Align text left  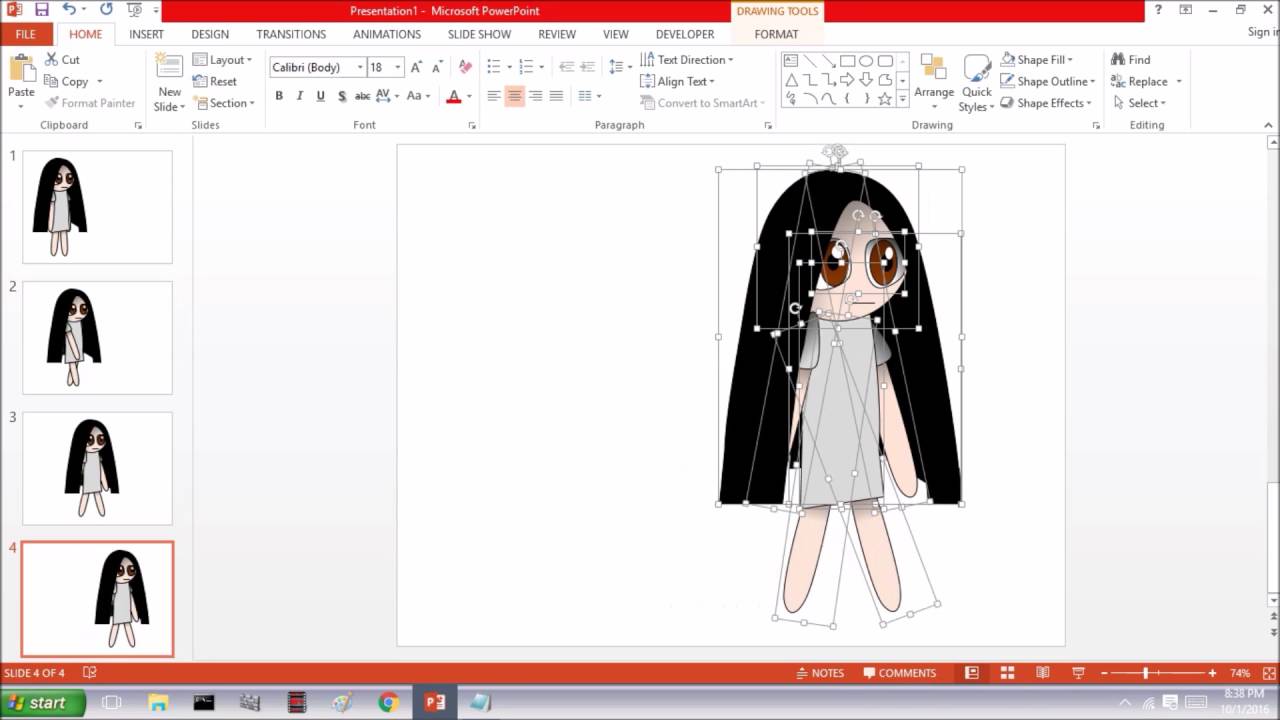(494, 96)
